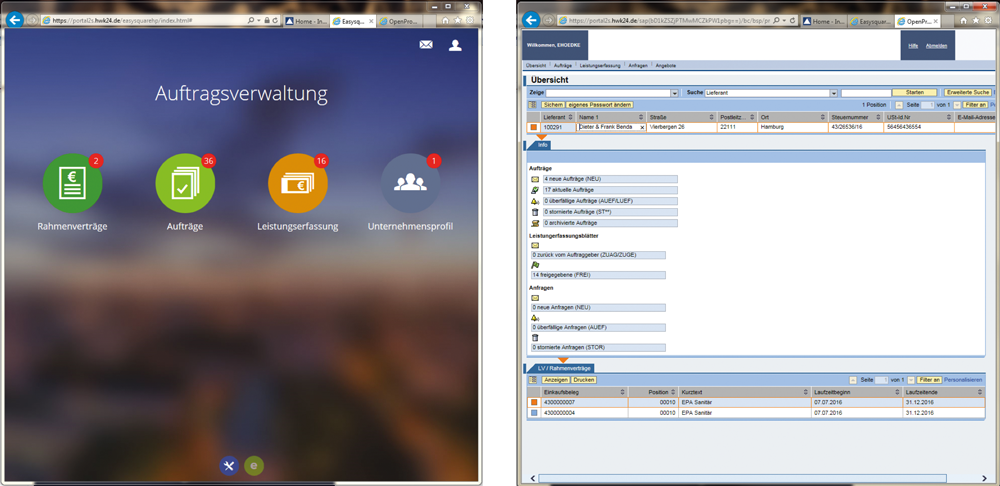Viewport: 1000px width, 486px height.
Task: Click the wrench tools icon at bottom
Action: (x=229, y=465)
